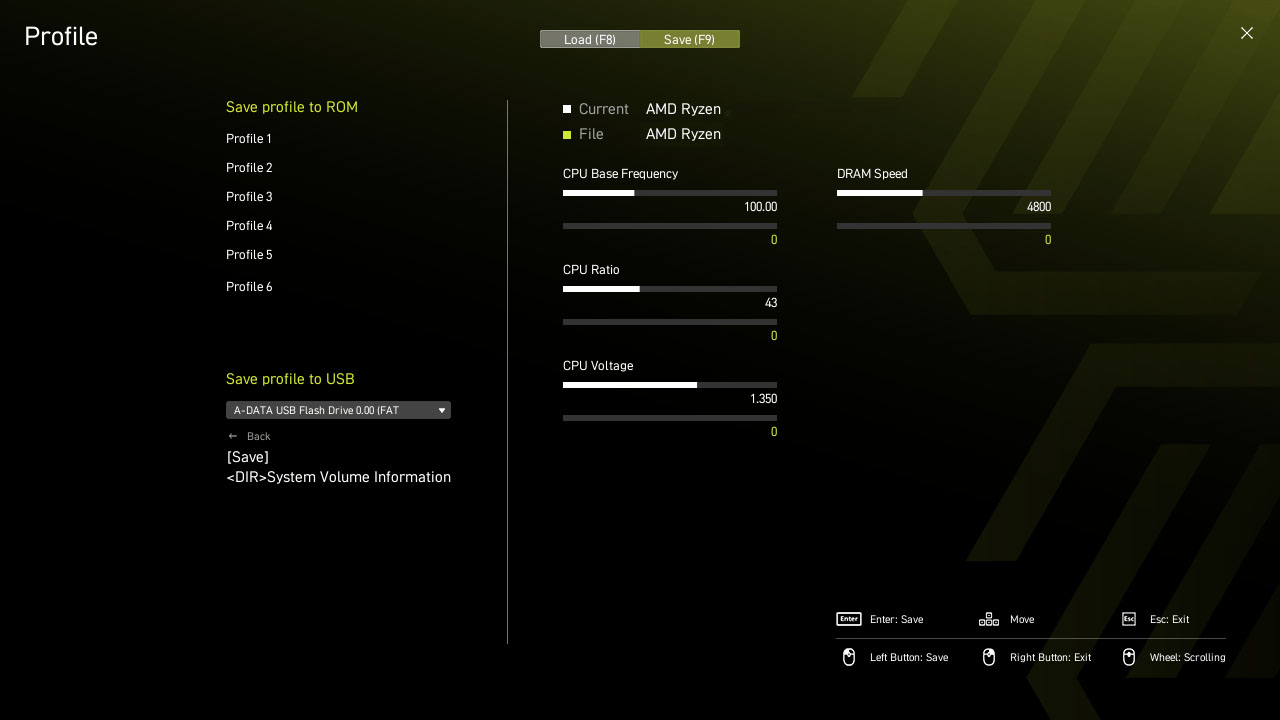Click the mouse wheel Scrolling icon
This screenshot has width=1280, height=720.
tap(1128, 657)
